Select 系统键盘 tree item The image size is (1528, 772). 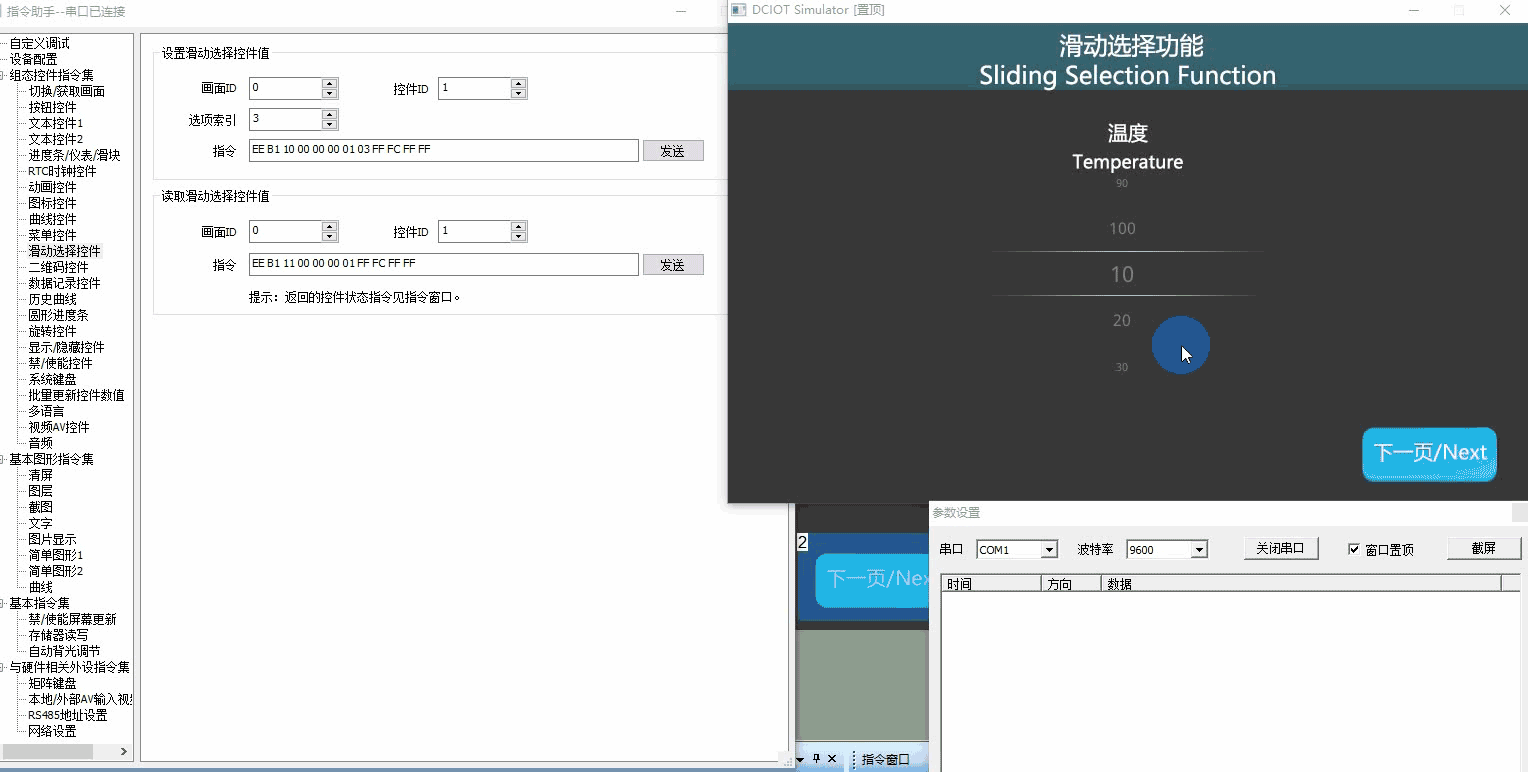tap(52, 379)
